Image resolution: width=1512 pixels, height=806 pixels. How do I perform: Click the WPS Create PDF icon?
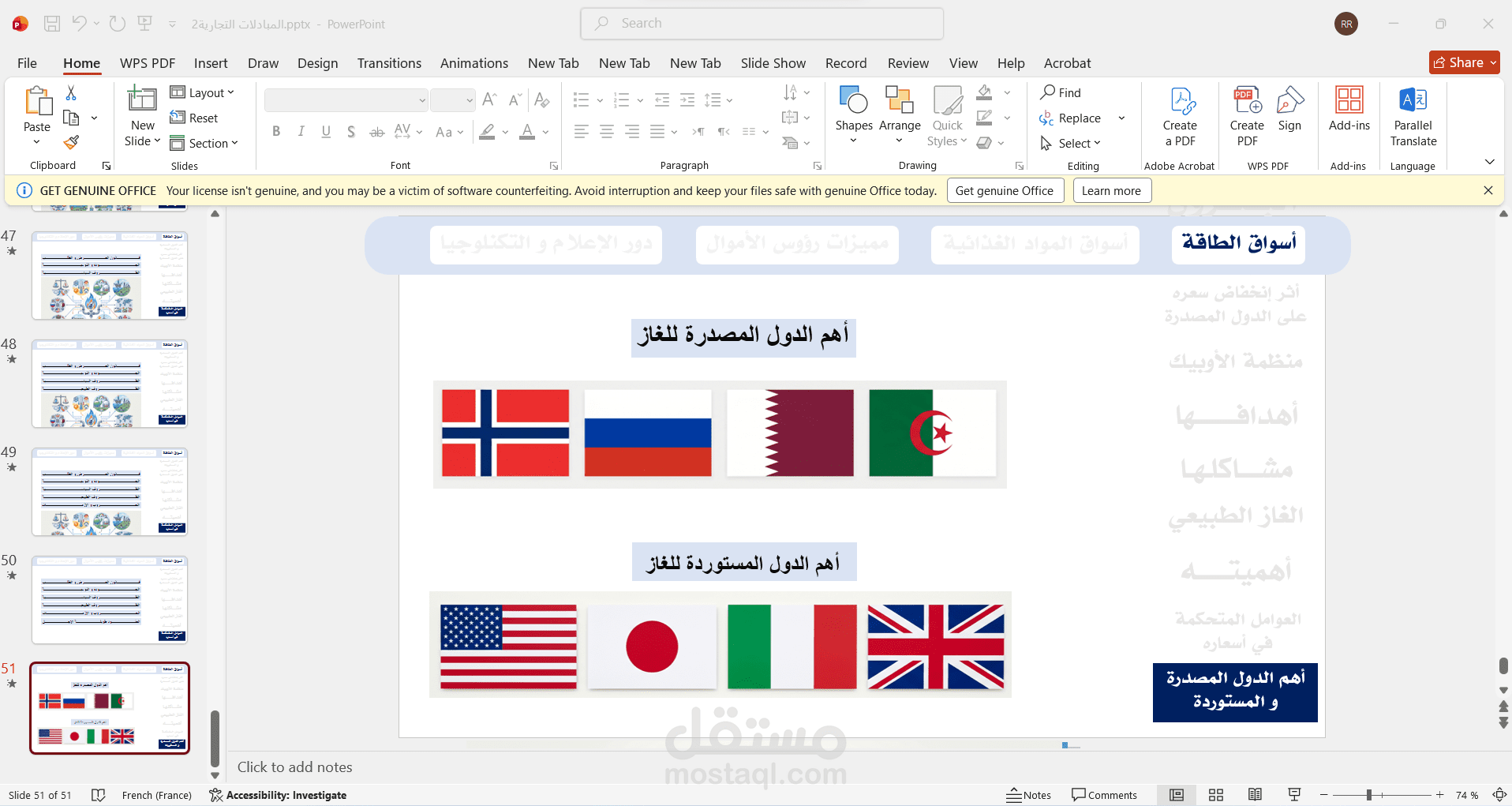pyautogui.click(x=1248, y=101)
